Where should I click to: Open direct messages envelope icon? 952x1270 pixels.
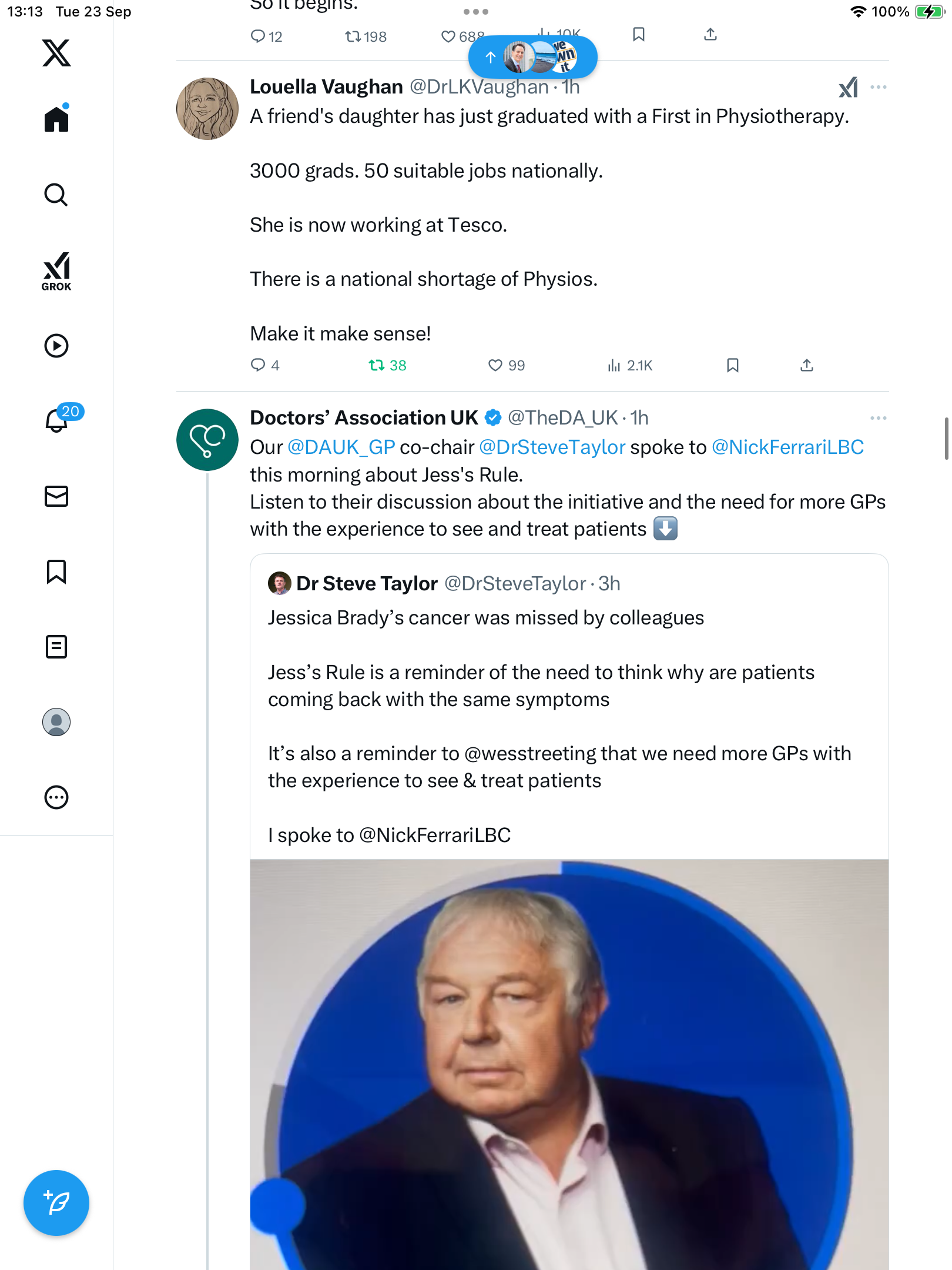[x=56, y=496]
